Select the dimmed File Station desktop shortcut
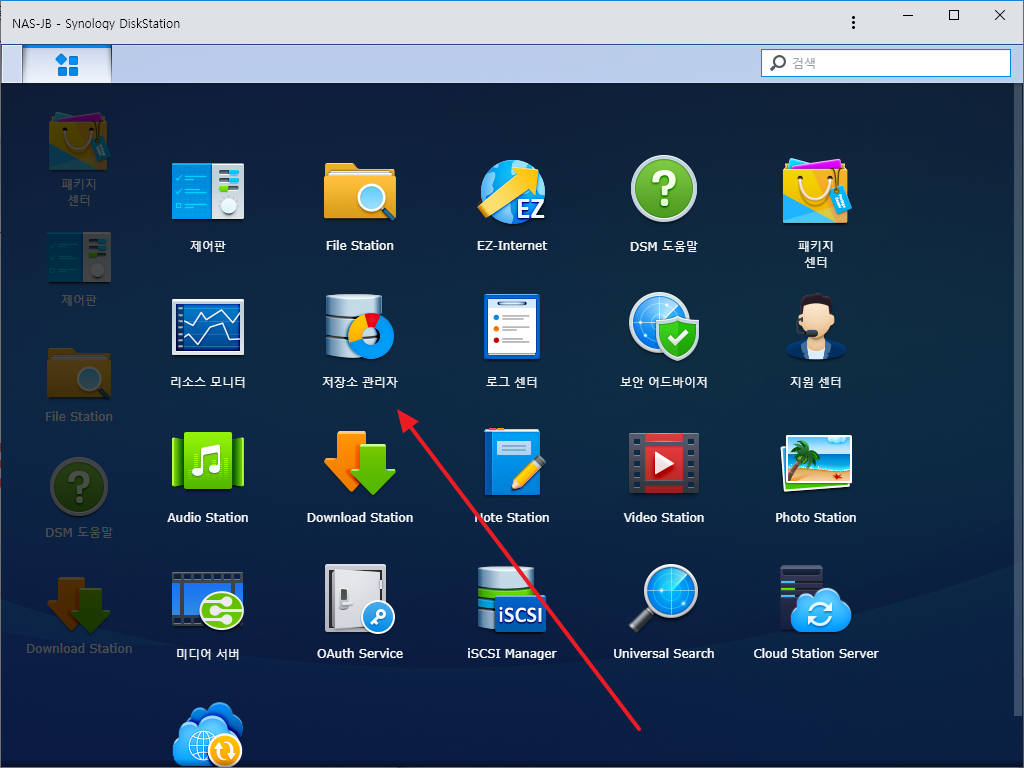Viewport: 1024px width, 768px height. pos(79,385)
